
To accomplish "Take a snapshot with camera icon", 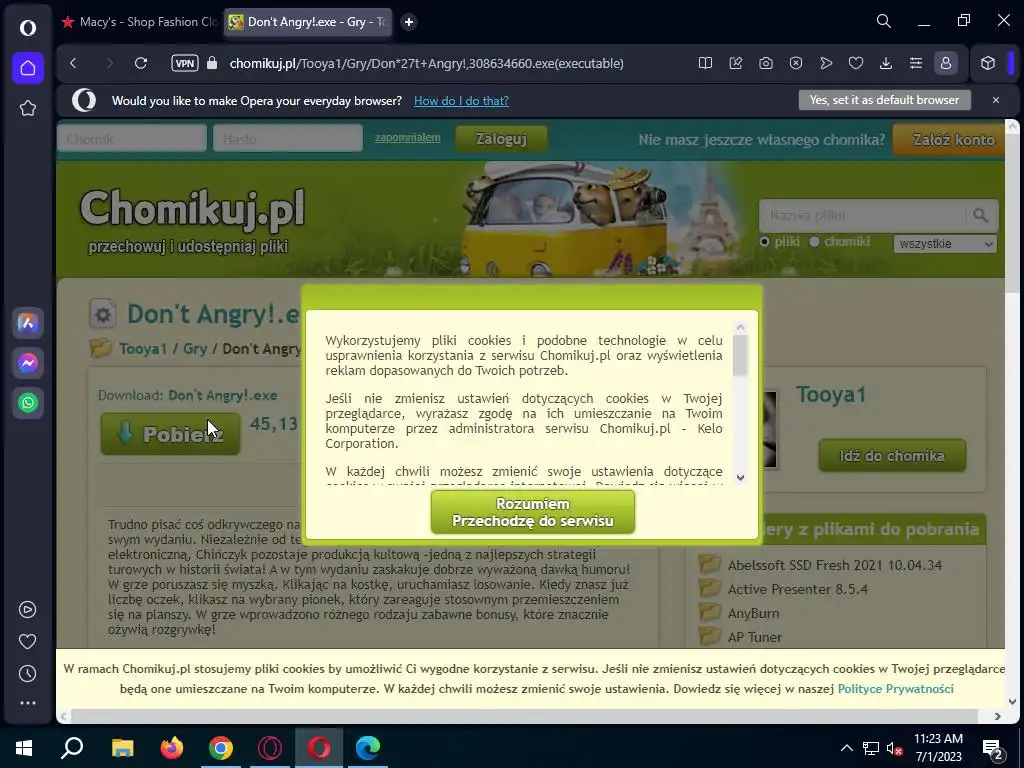I will pos(765,63).
